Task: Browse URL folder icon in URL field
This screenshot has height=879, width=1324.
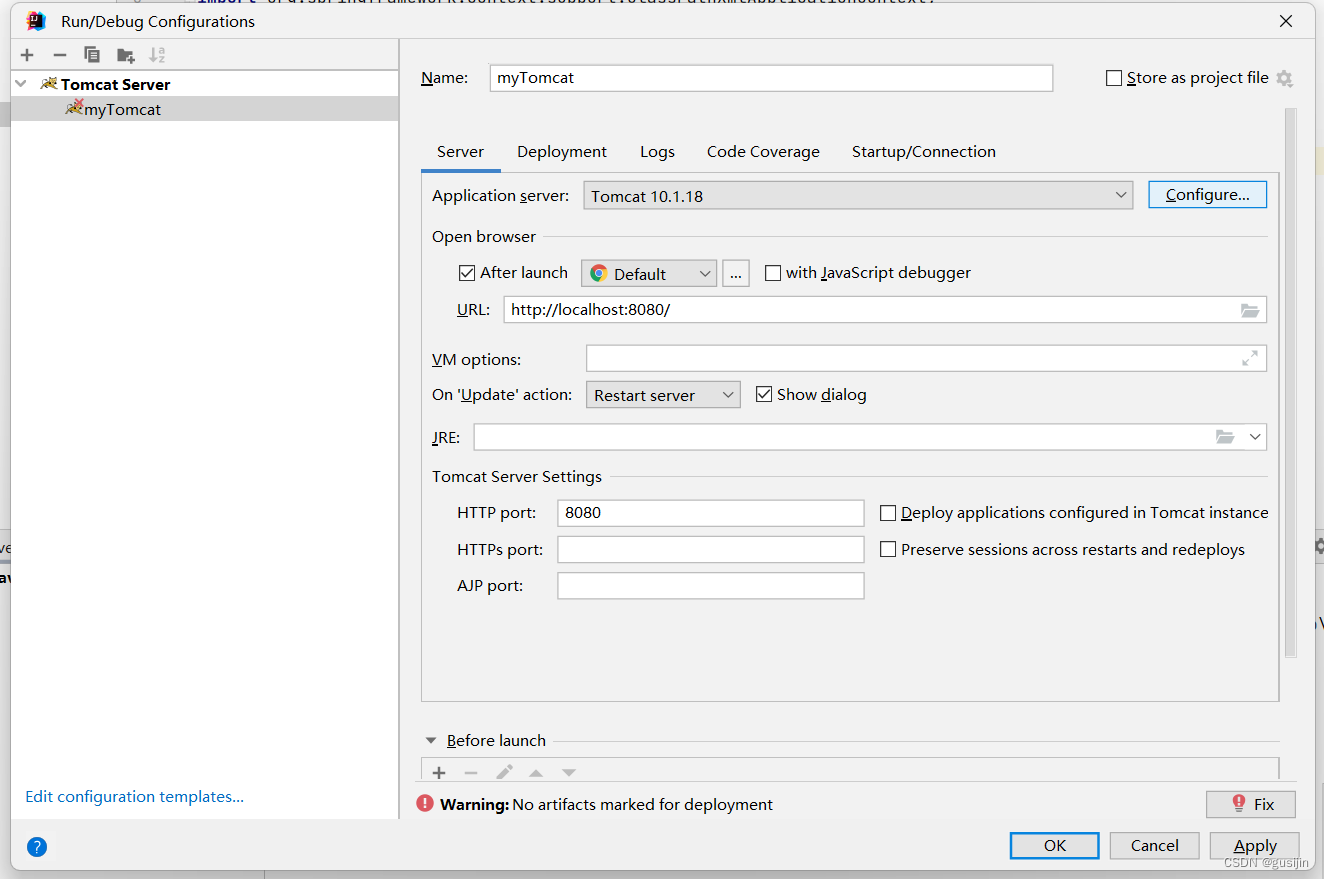Action: pos(1250,310)
